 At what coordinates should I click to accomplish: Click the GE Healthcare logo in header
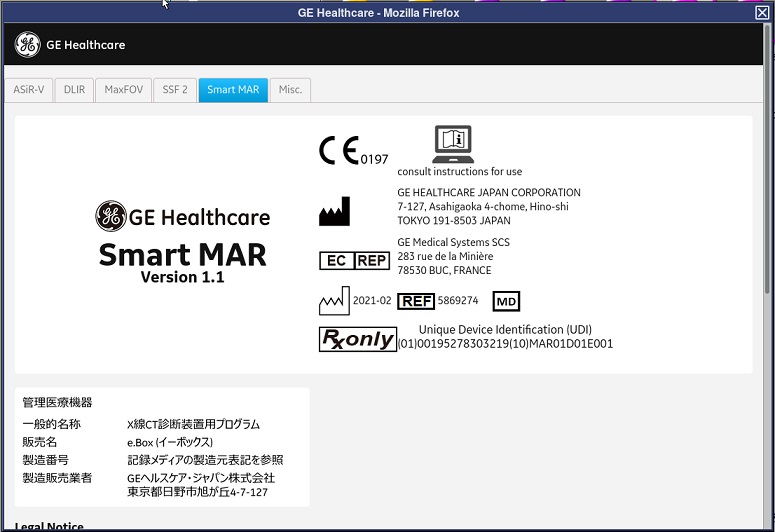point(70,45)
